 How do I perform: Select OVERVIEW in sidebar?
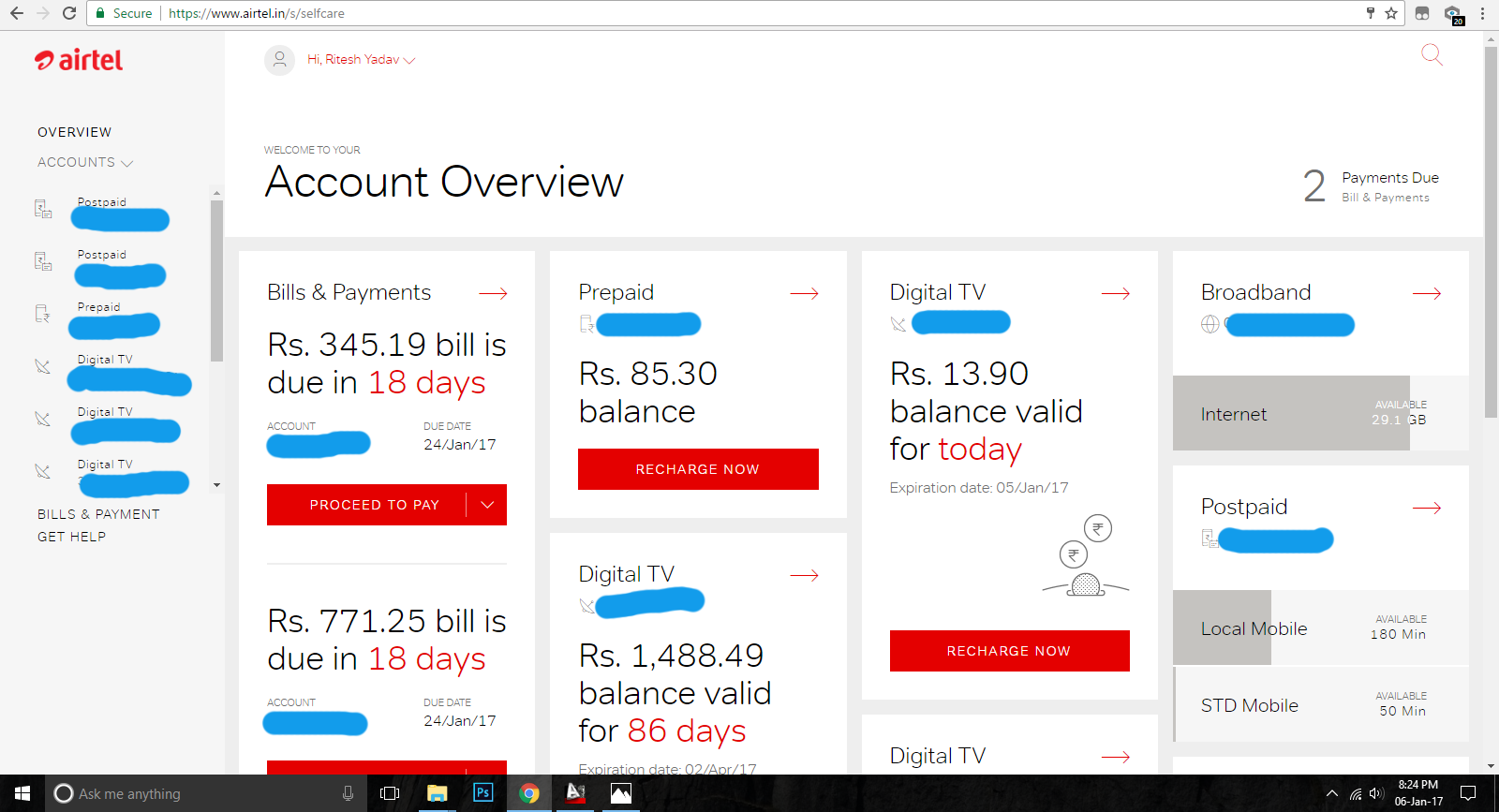coord(74,132)
